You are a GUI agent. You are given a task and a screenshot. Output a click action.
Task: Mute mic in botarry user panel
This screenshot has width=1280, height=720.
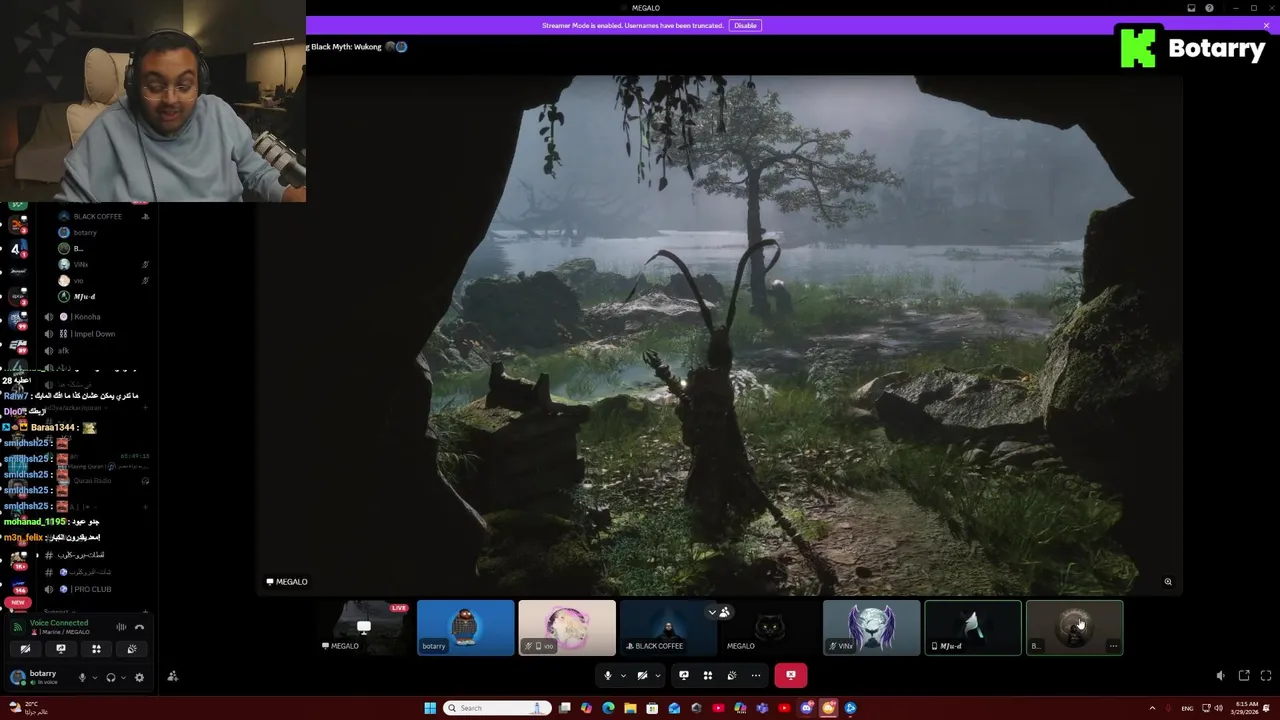[x=82, y=677]
